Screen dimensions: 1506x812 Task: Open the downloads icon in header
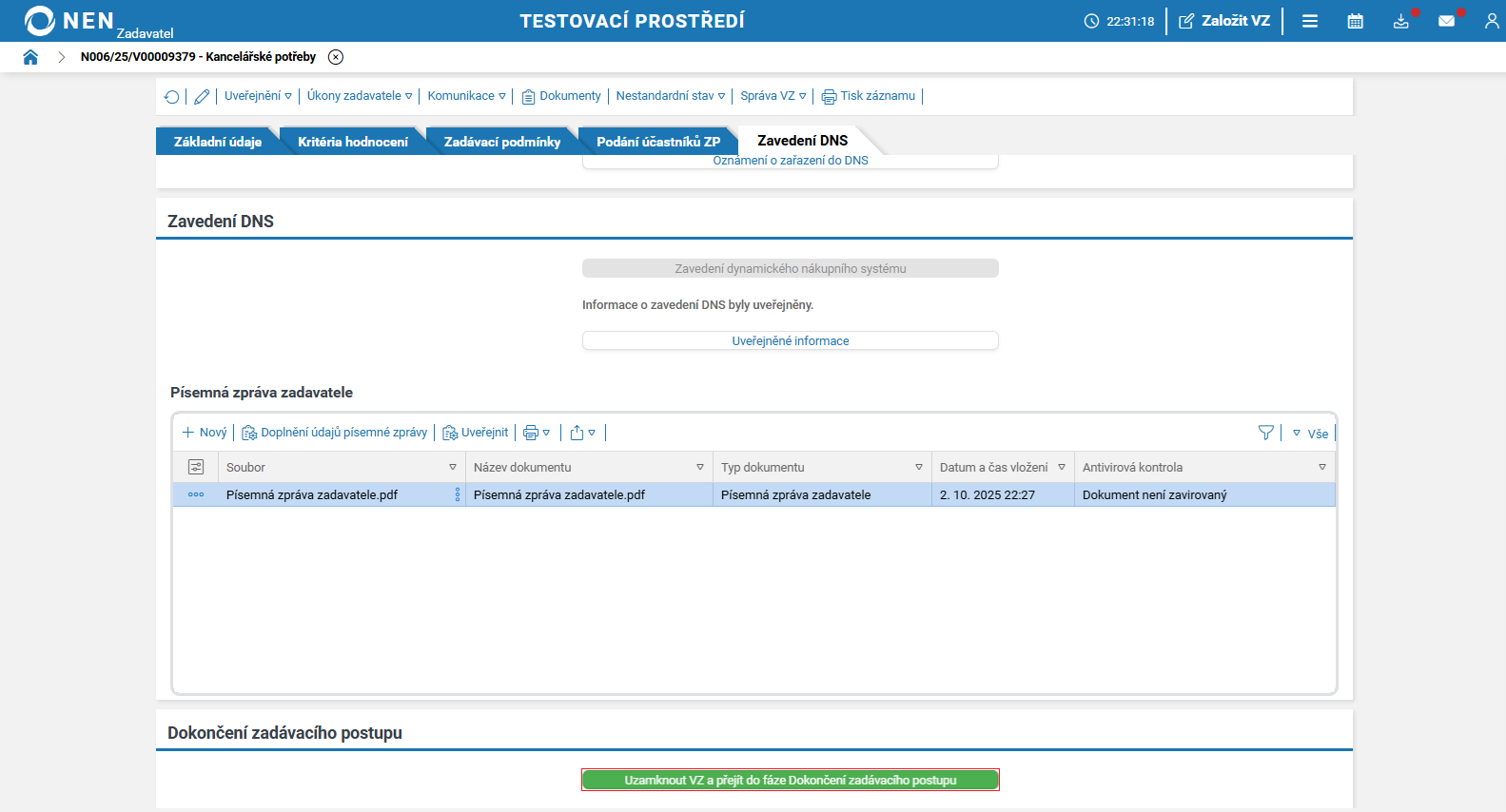click(1400, 21)
